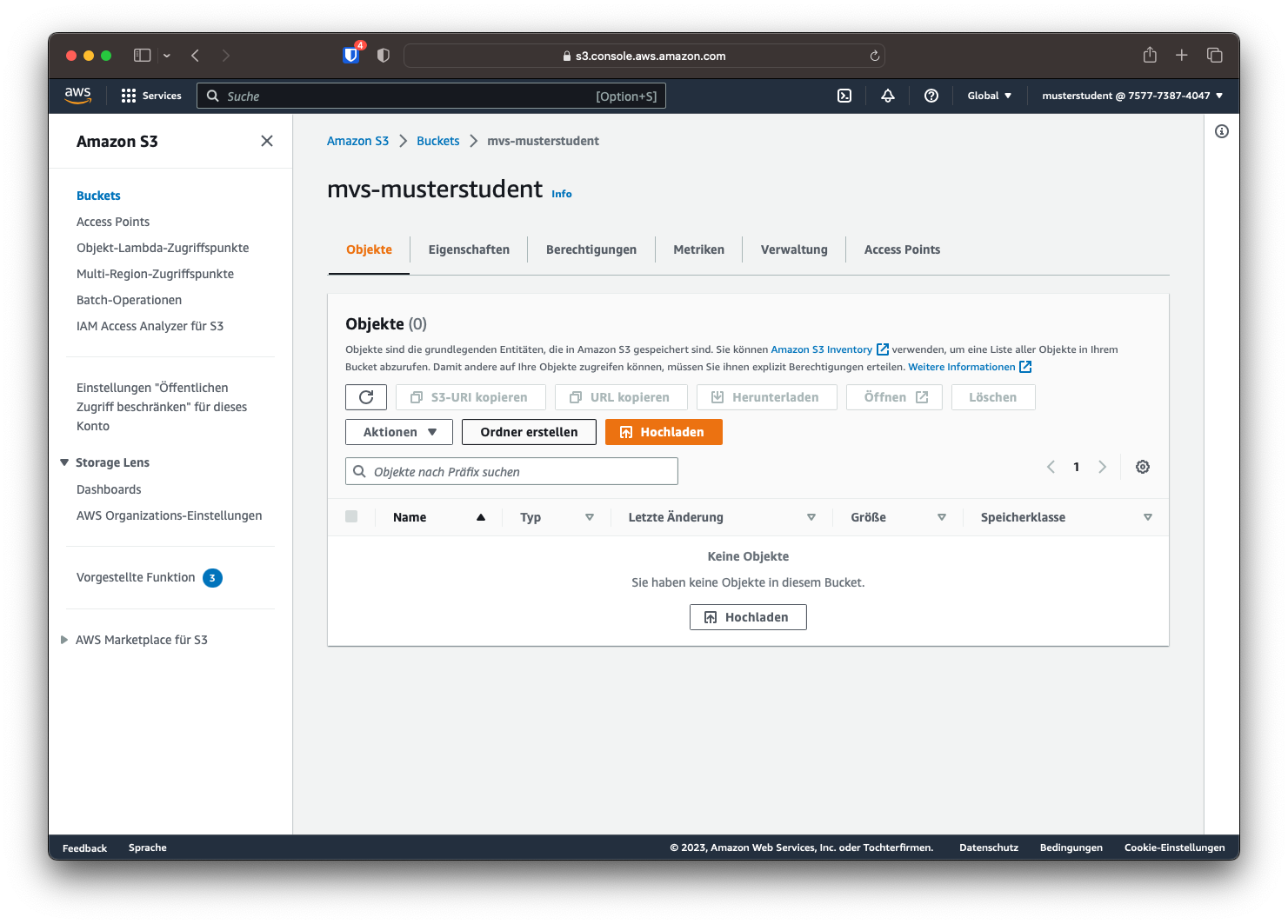Viewport: 1288px width, 924px height.
Task: Click the AWS logo home icon
Action: [x=77, y=96]
